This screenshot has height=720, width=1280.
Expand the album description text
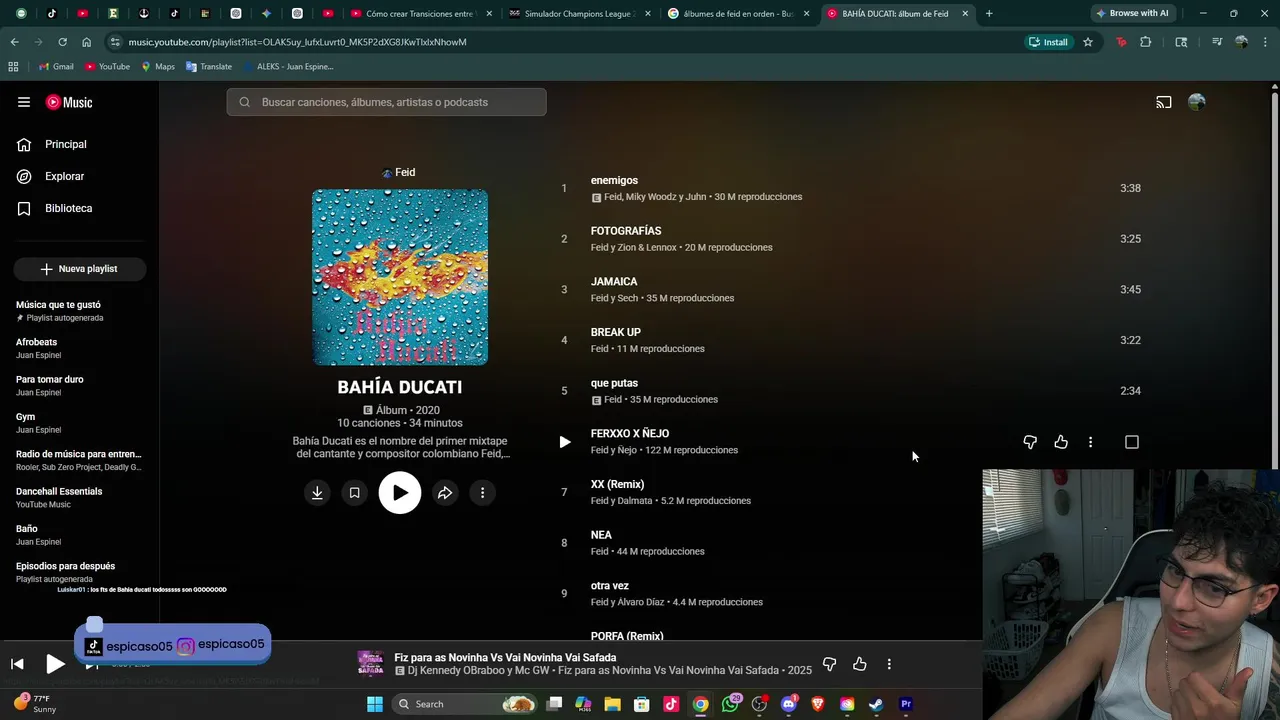(400, 447)
